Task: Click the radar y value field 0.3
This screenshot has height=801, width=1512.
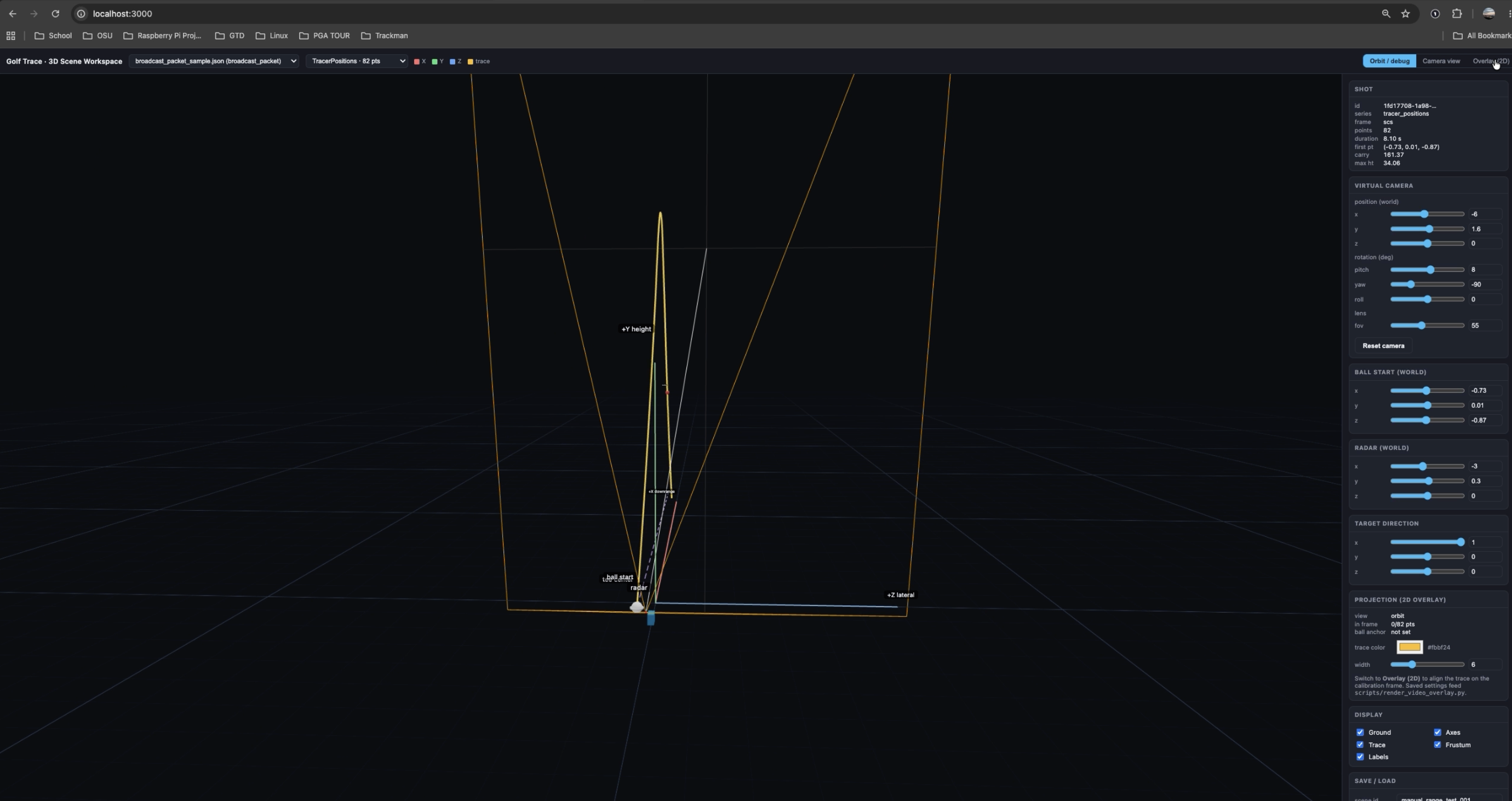Action: (1485, 481)
